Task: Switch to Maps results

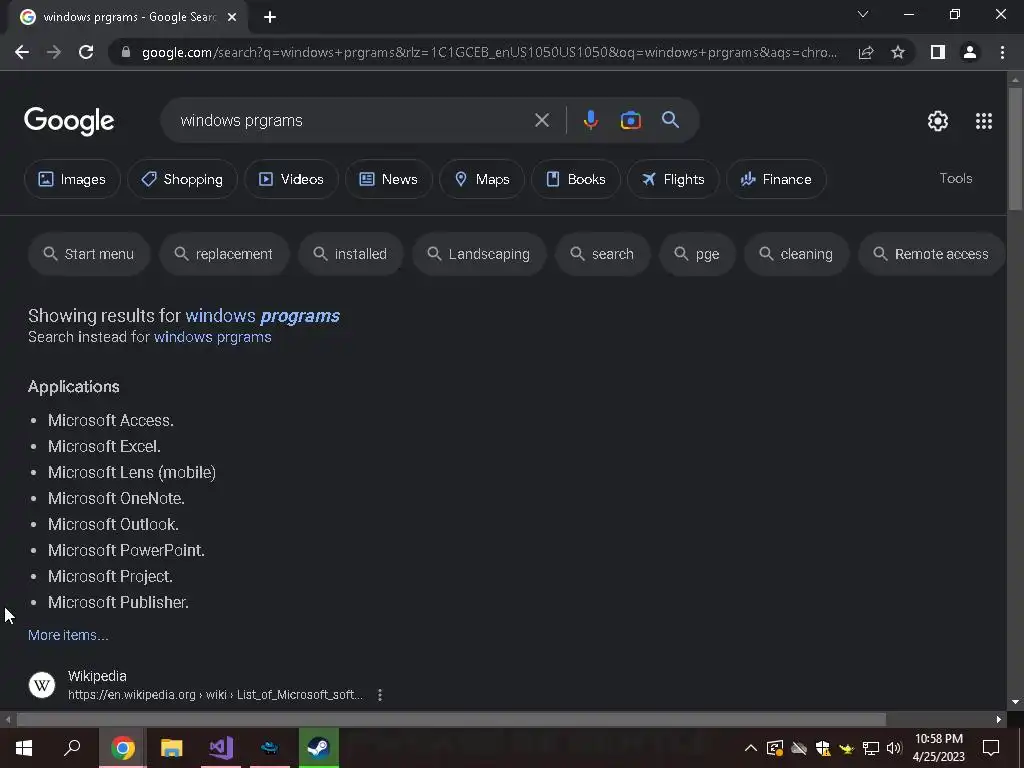Action: tap(482, 179)
